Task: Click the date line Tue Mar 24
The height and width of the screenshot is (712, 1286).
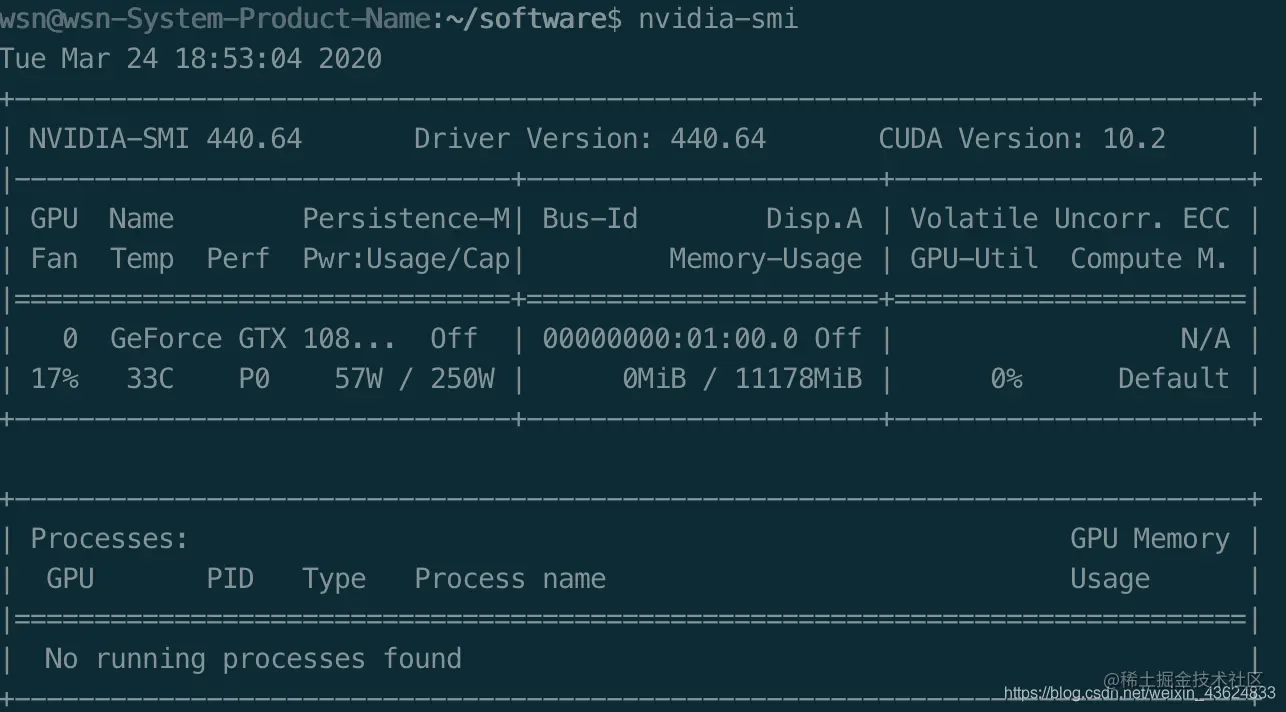Action: (x=191, y=59)
